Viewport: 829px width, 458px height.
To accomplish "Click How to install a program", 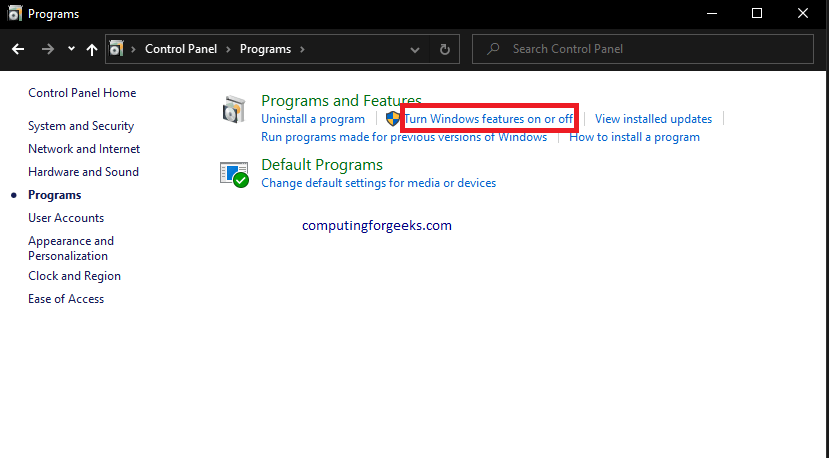I will (x=634, y=137).
